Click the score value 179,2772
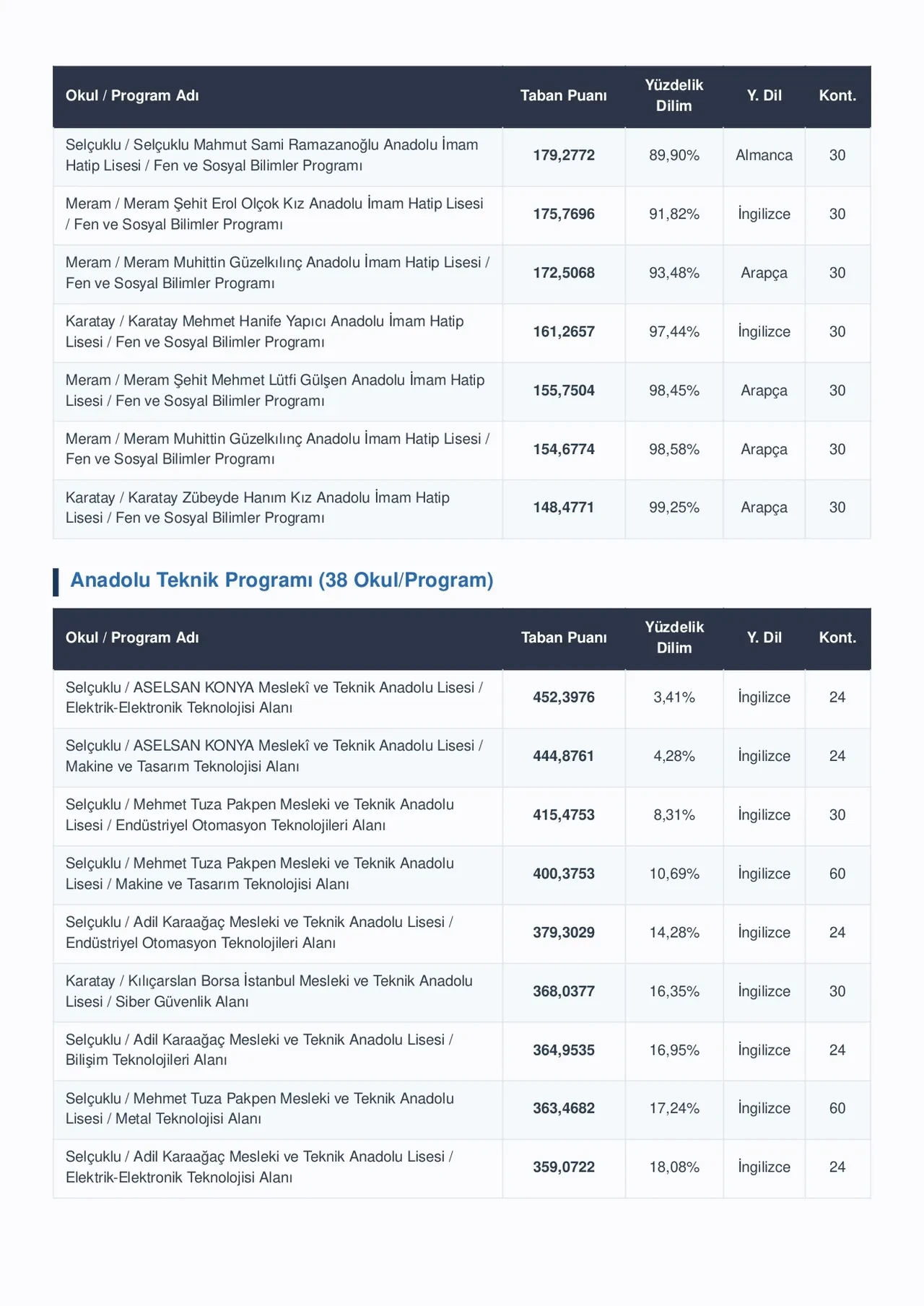This screenshot has height=1306, width=924. (x=564, y=155)
